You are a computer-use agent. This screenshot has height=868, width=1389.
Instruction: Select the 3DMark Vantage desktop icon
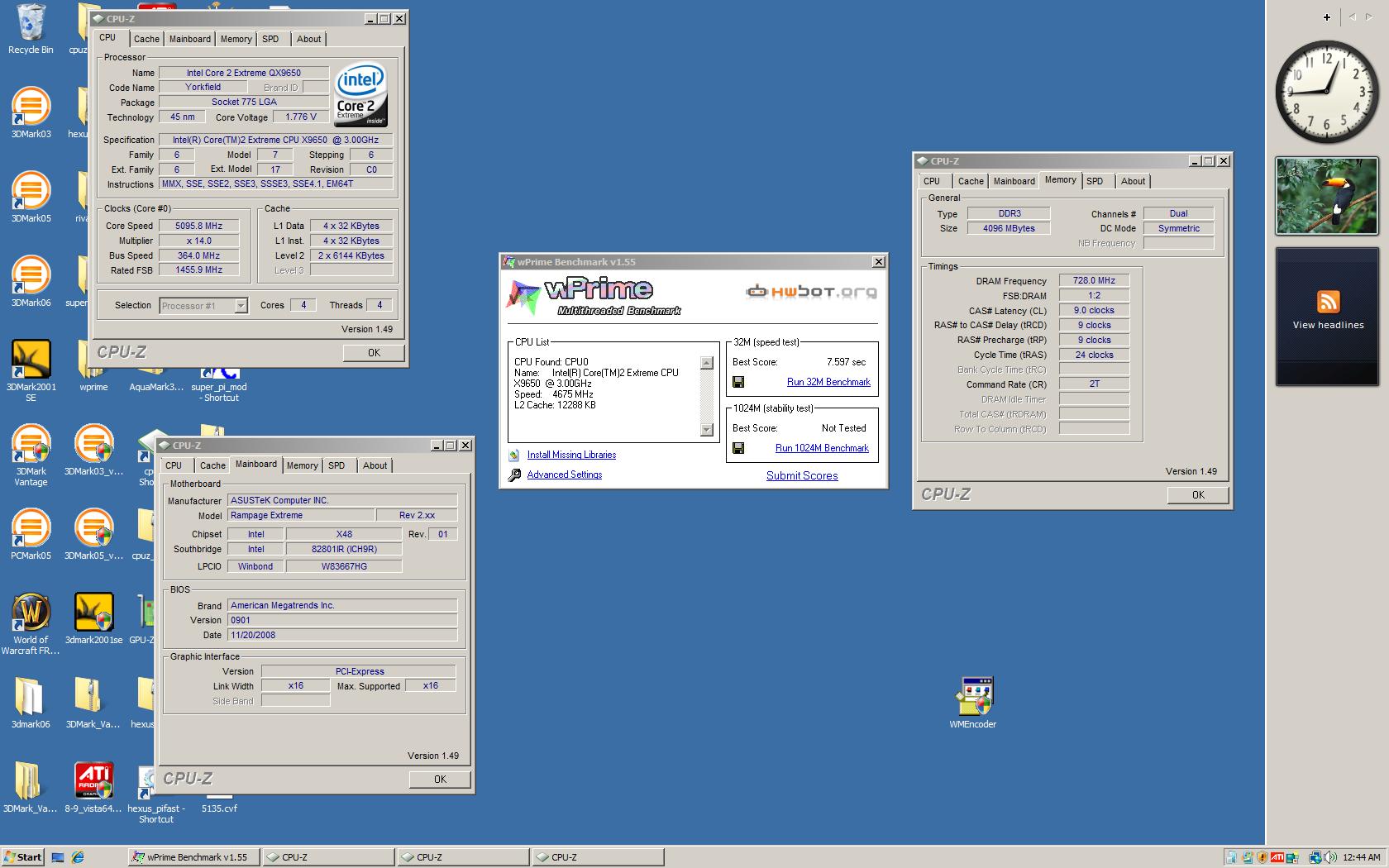tap(31, 455)
